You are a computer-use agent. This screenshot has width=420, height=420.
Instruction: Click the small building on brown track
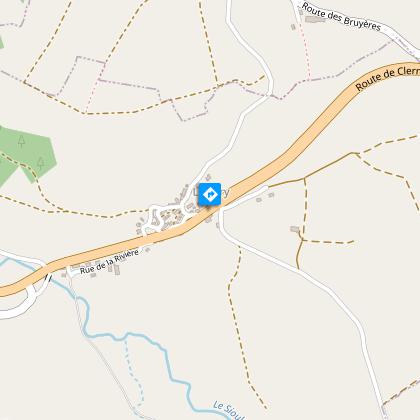(x=295, y=229)
